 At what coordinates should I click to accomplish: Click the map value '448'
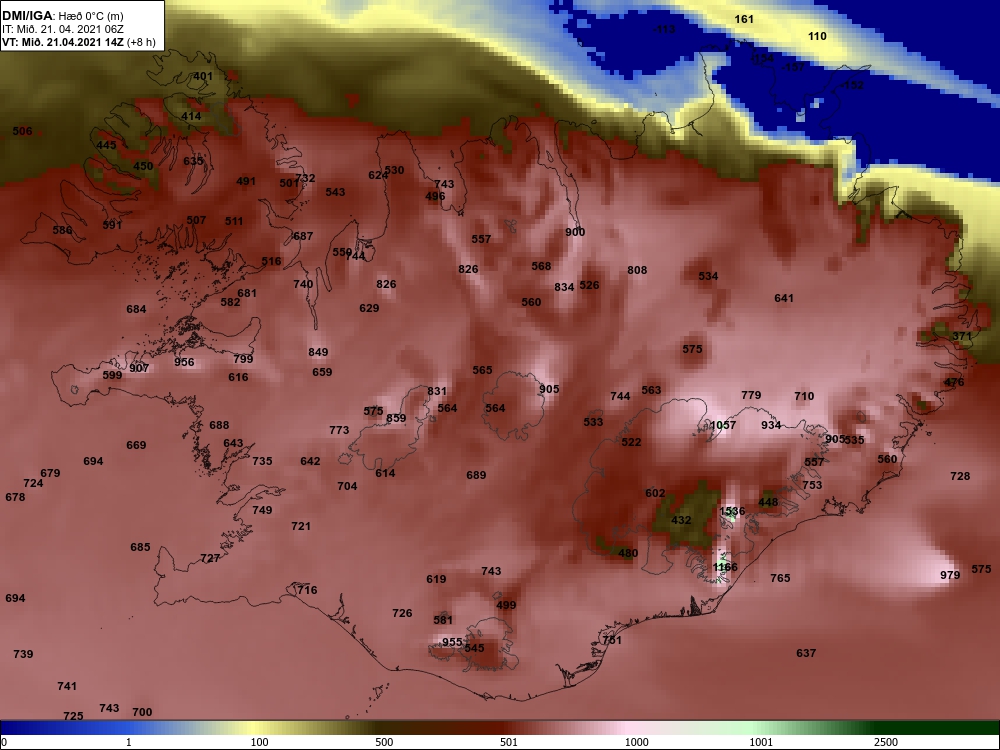[x=768, y=503]
